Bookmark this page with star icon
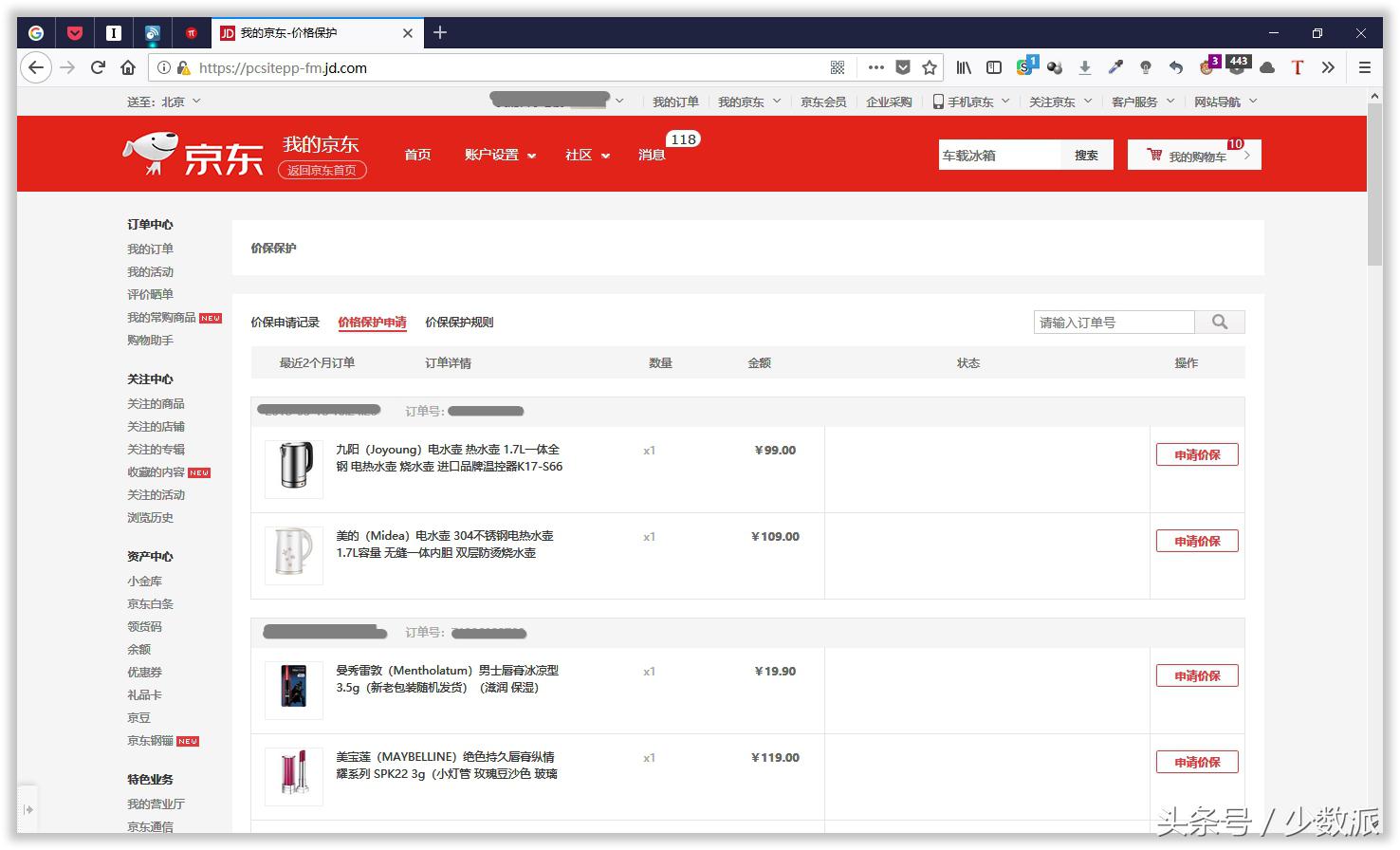1400x850 pixels. [x=930, y=67]
